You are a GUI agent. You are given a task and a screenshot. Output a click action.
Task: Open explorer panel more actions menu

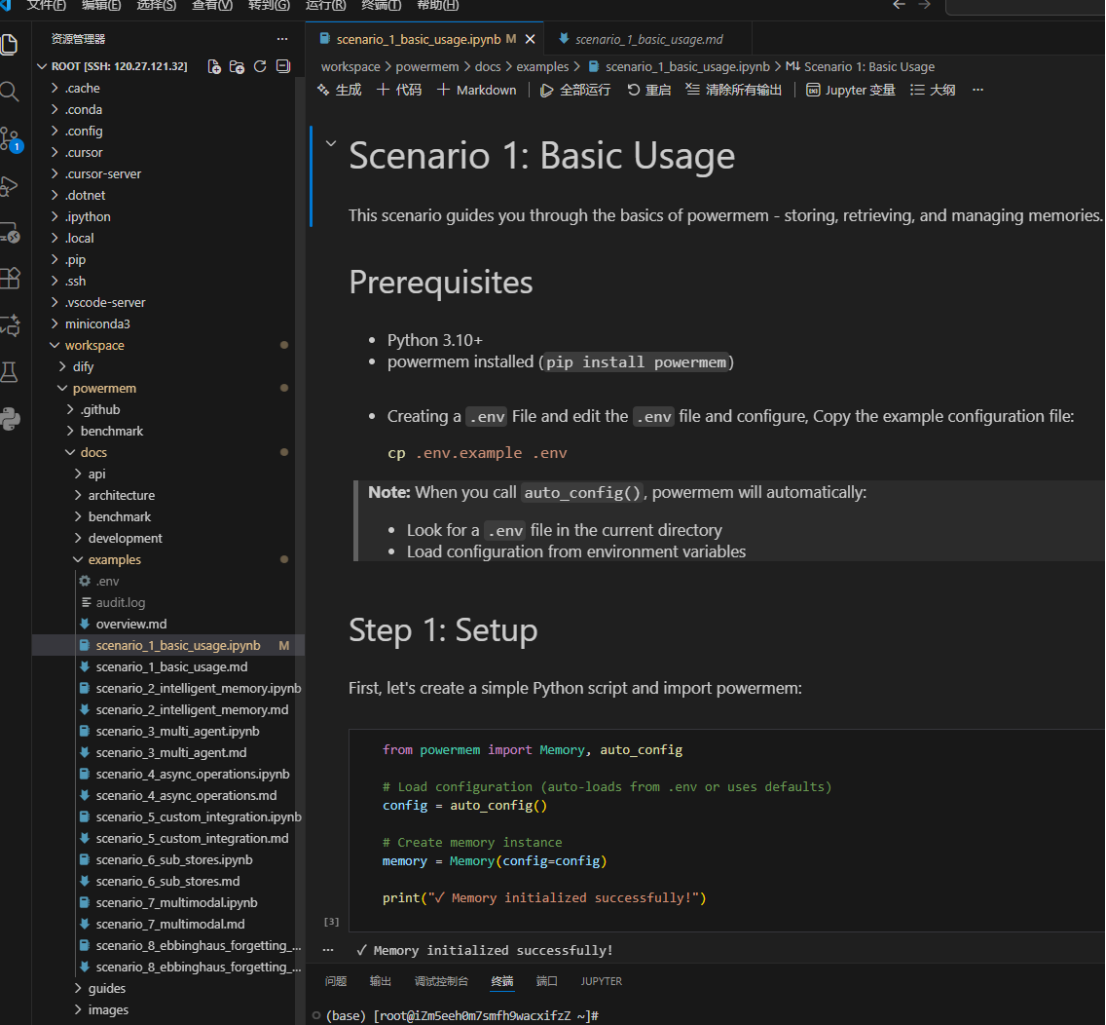[x=282, y=39]
